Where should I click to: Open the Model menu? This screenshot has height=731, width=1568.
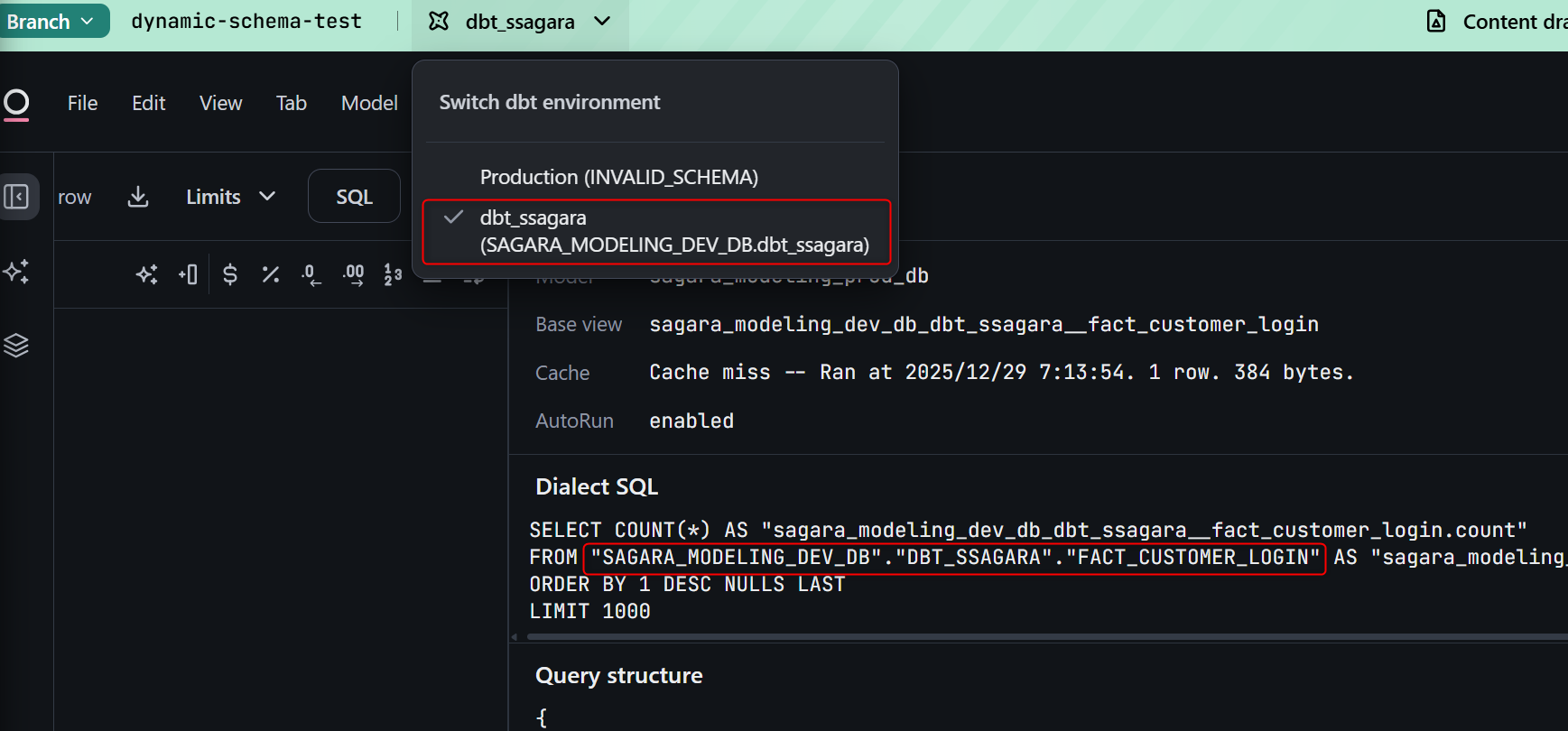(369, 103)
